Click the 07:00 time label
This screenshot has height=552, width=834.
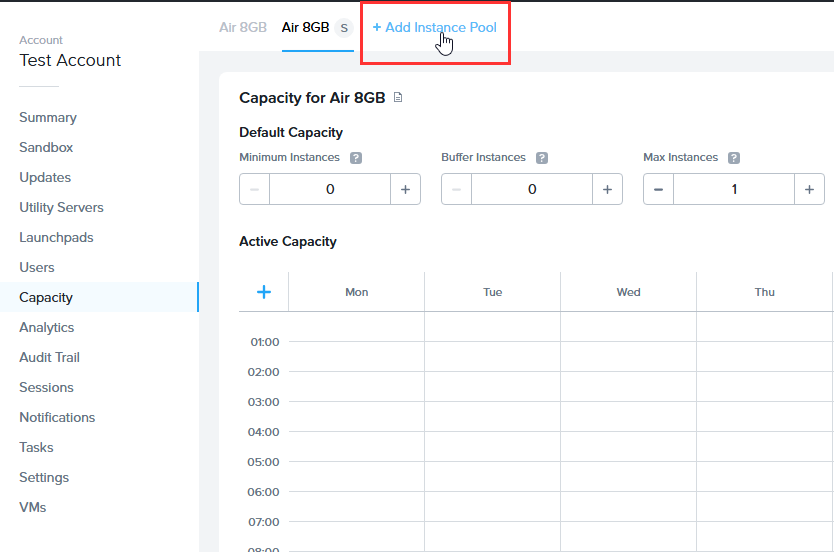click(263, 522)
